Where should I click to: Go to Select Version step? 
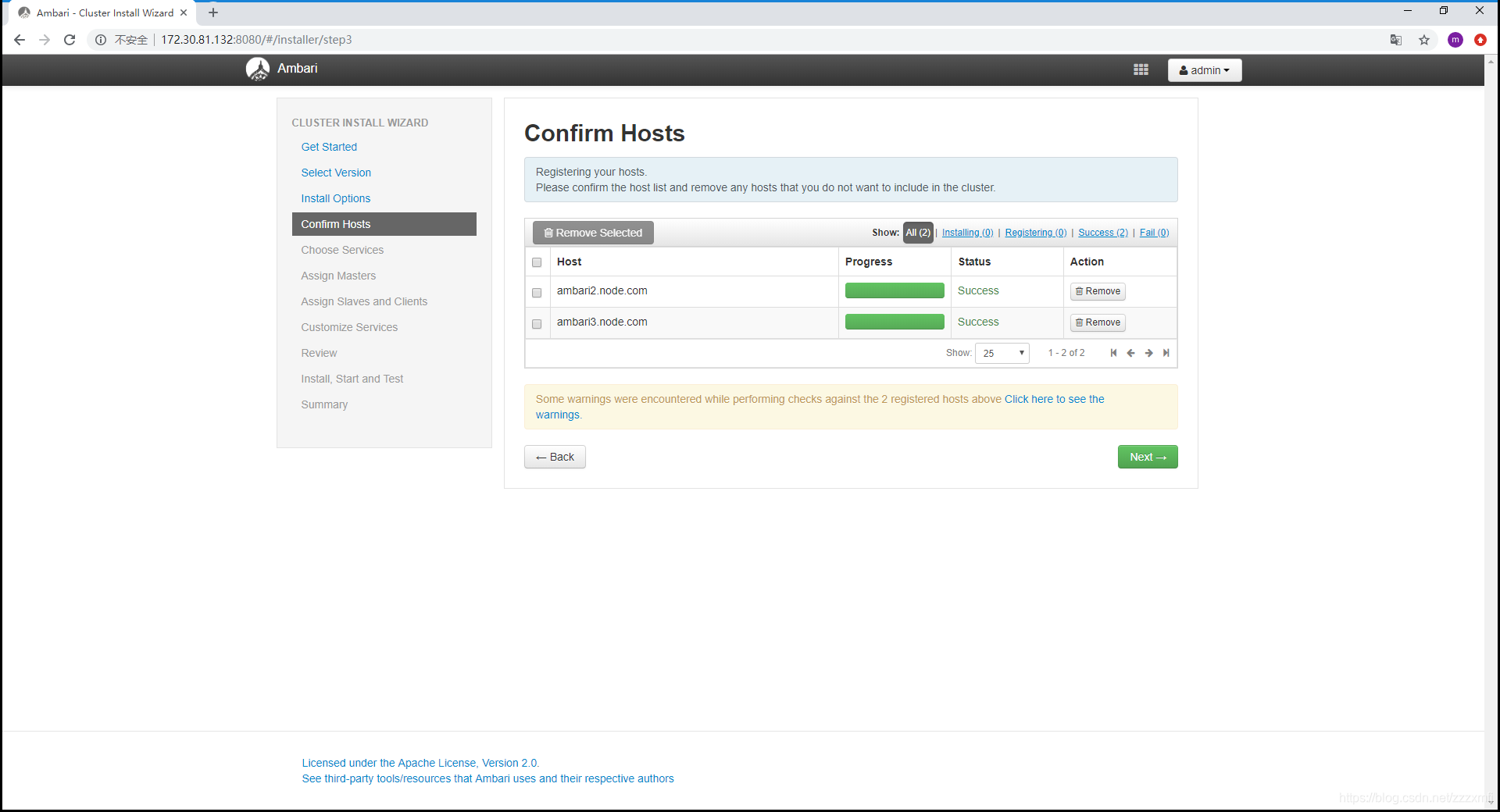[336, 173]
